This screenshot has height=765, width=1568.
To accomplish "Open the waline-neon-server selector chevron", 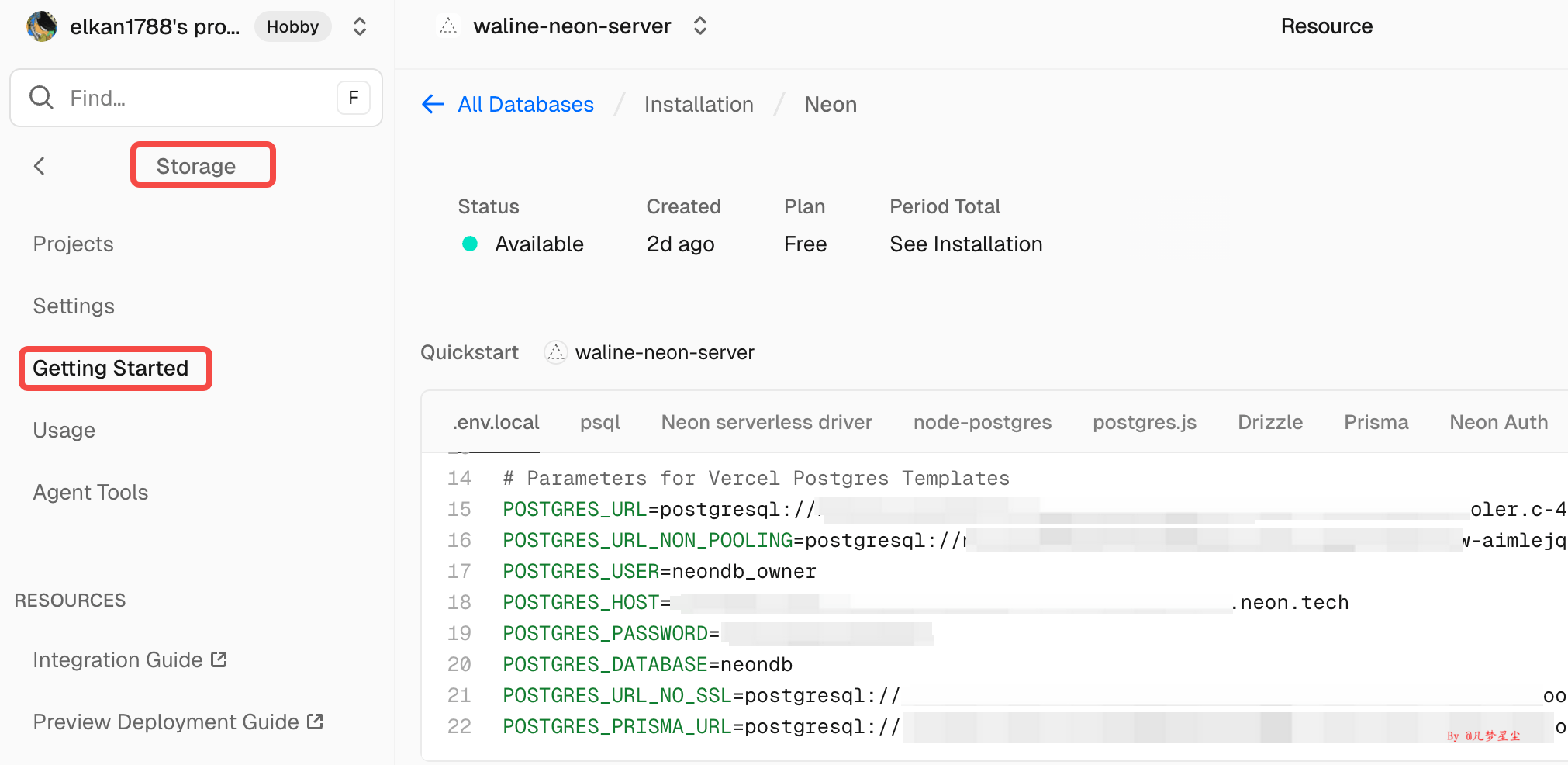I will [699, 25].
